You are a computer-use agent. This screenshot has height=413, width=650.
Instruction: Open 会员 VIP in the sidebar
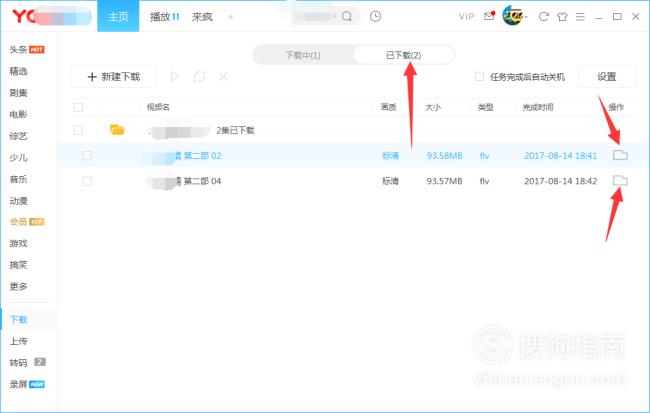(x=27, y=222)
